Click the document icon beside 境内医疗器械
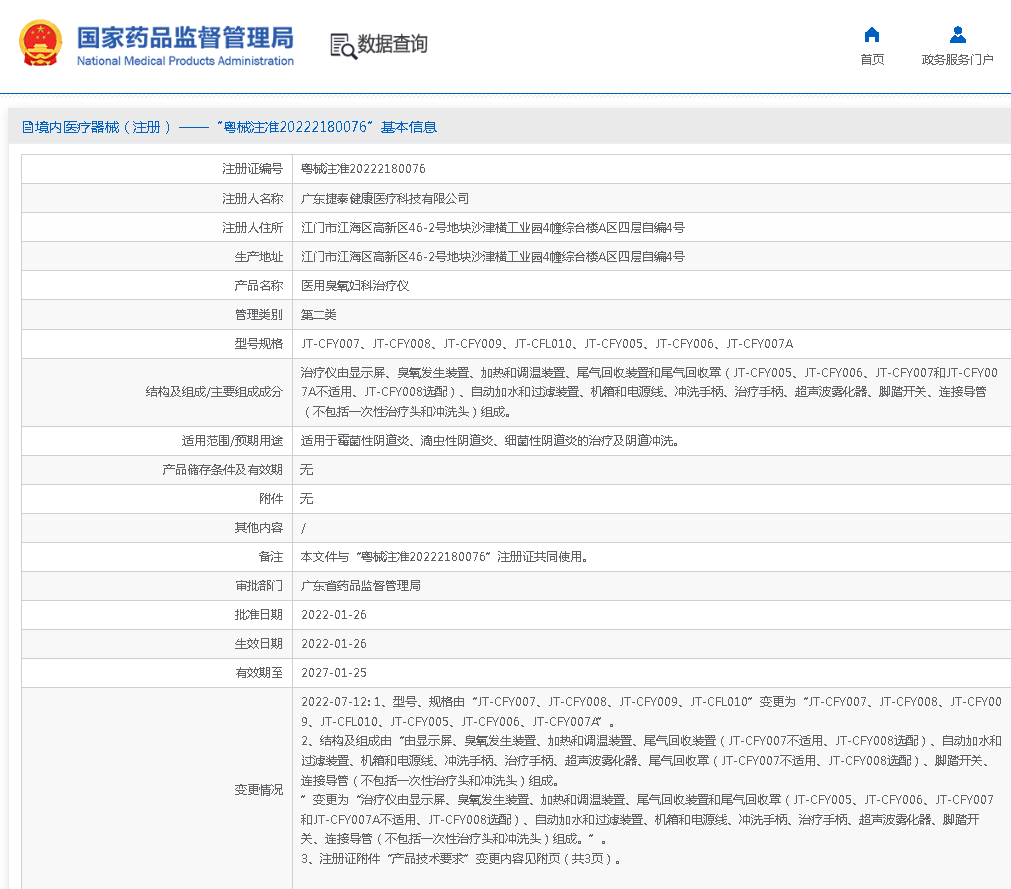1011x889 pixels. point(28,128)
